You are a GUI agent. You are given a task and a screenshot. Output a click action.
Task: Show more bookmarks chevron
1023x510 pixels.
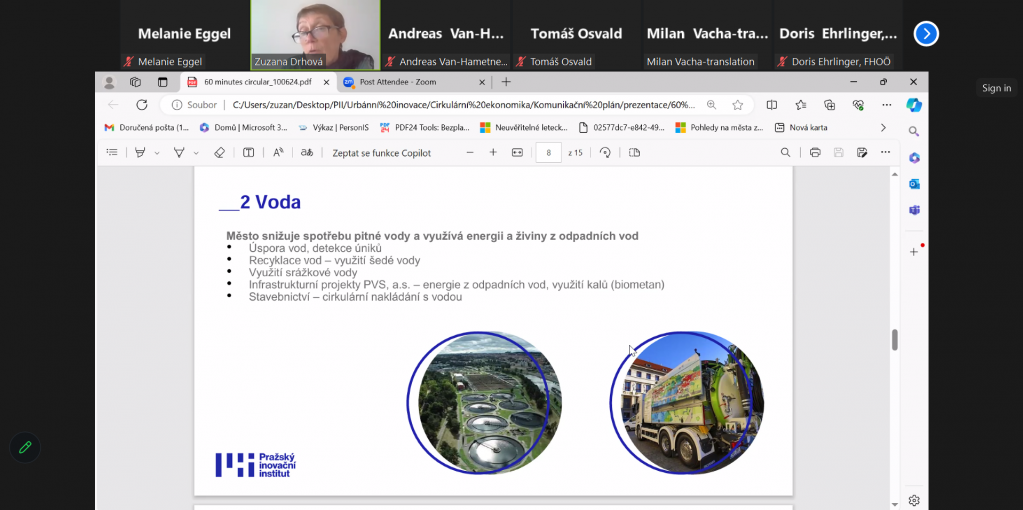click(x=883, y=128)
